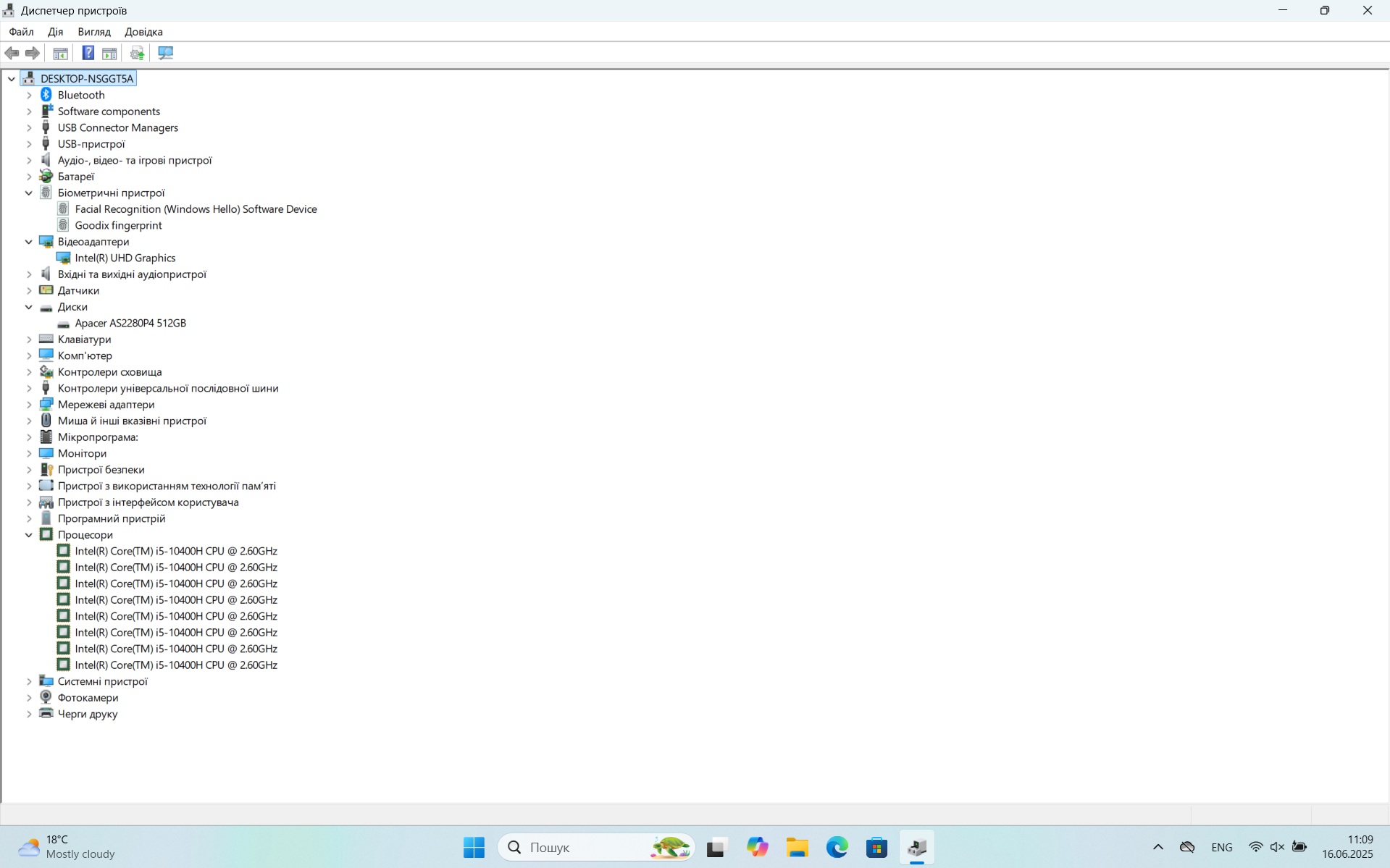Select Goodix fingerprint device
This screenshot has width=1390, height=868.
(118, 225)
